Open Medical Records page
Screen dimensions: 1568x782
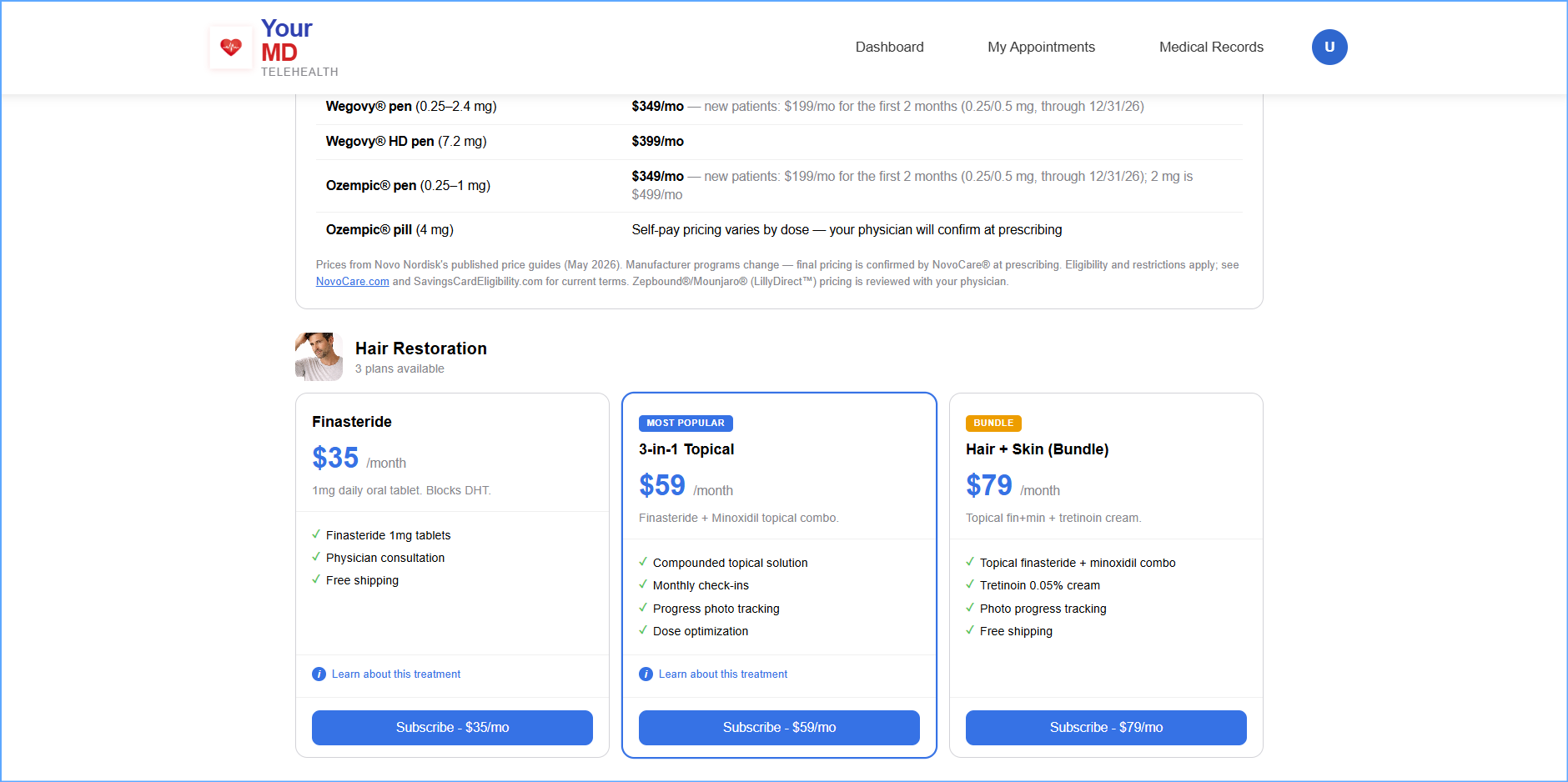click(1211, 47)
